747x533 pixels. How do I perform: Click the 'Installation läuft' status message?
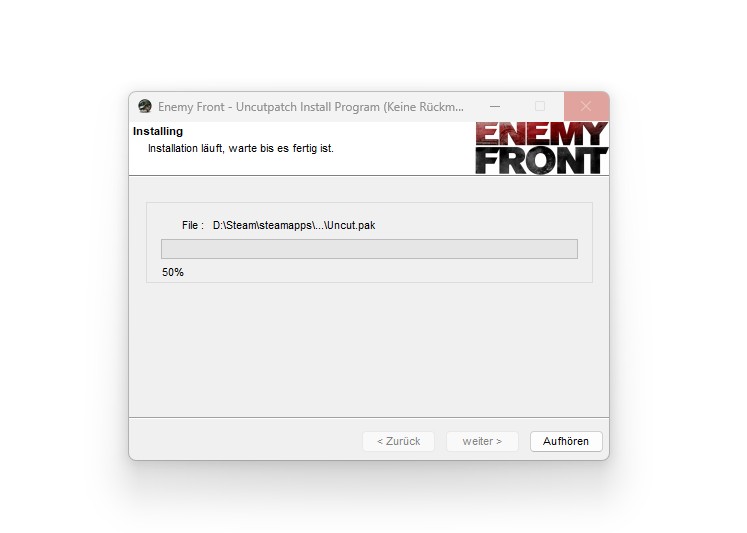(x=241, y=148)
